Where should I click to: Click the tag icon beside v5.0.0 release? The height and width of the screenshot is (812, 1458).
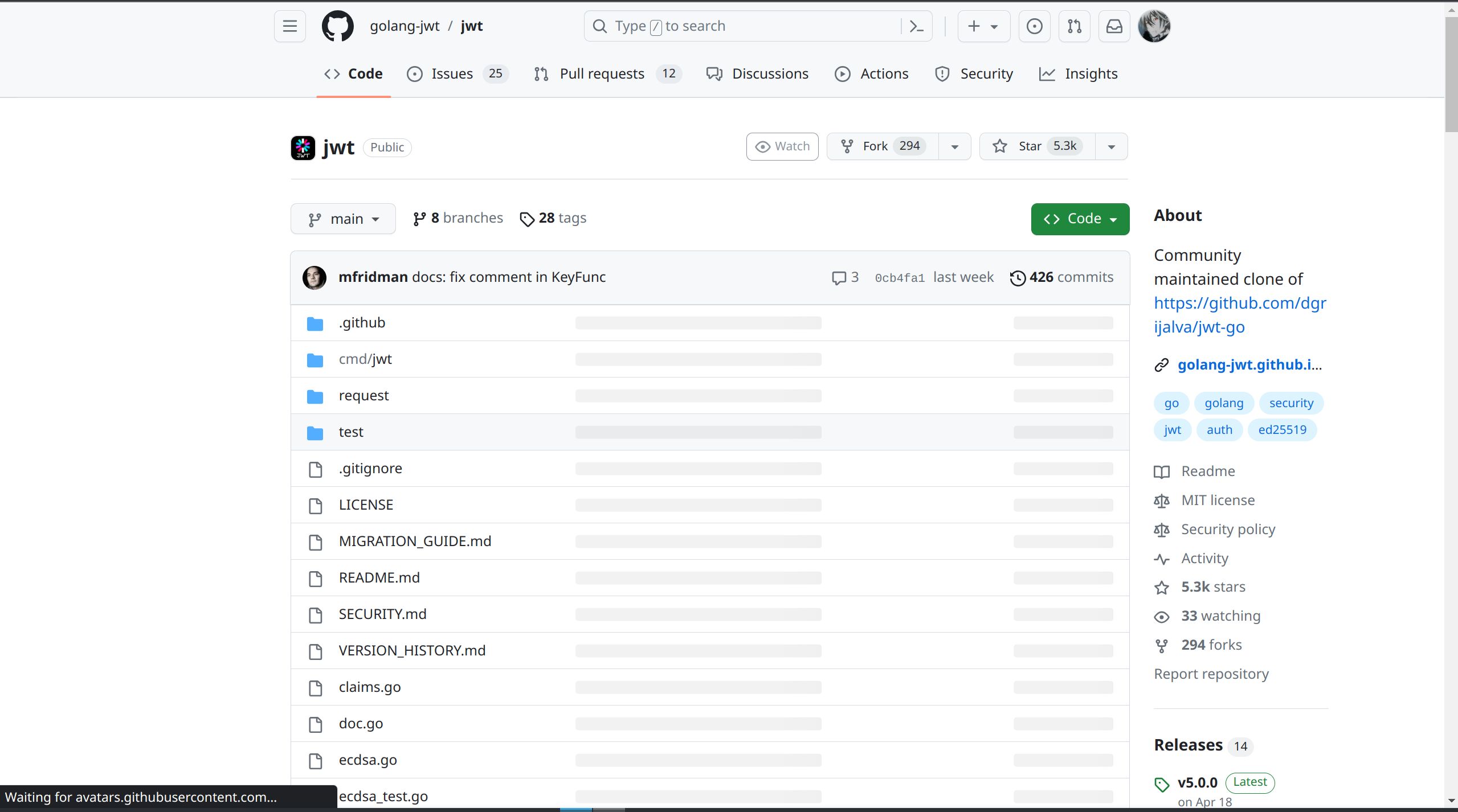(x=1161, y=785)
